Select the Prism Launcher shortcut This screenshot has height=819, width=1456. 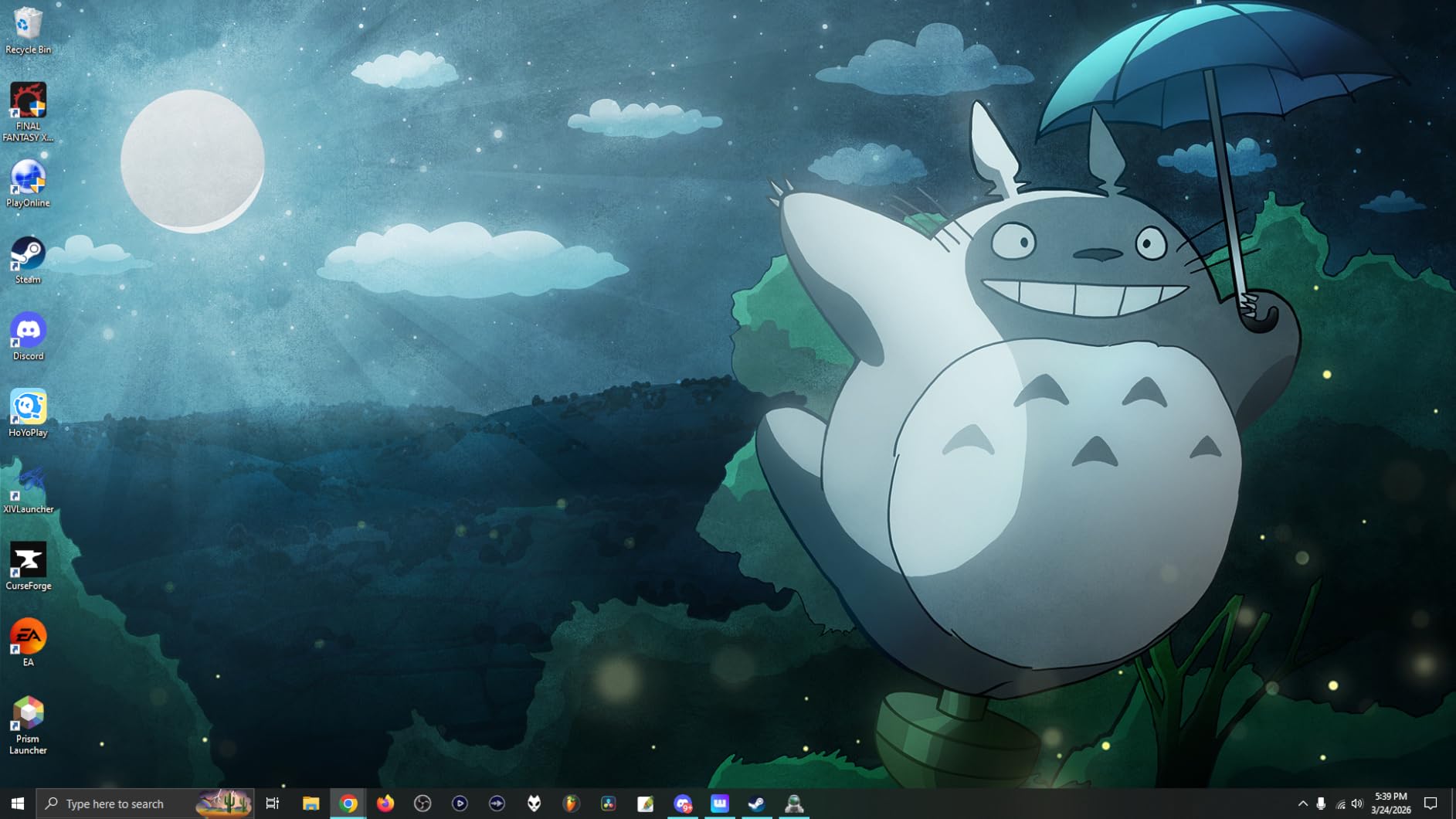pos(28,726)
